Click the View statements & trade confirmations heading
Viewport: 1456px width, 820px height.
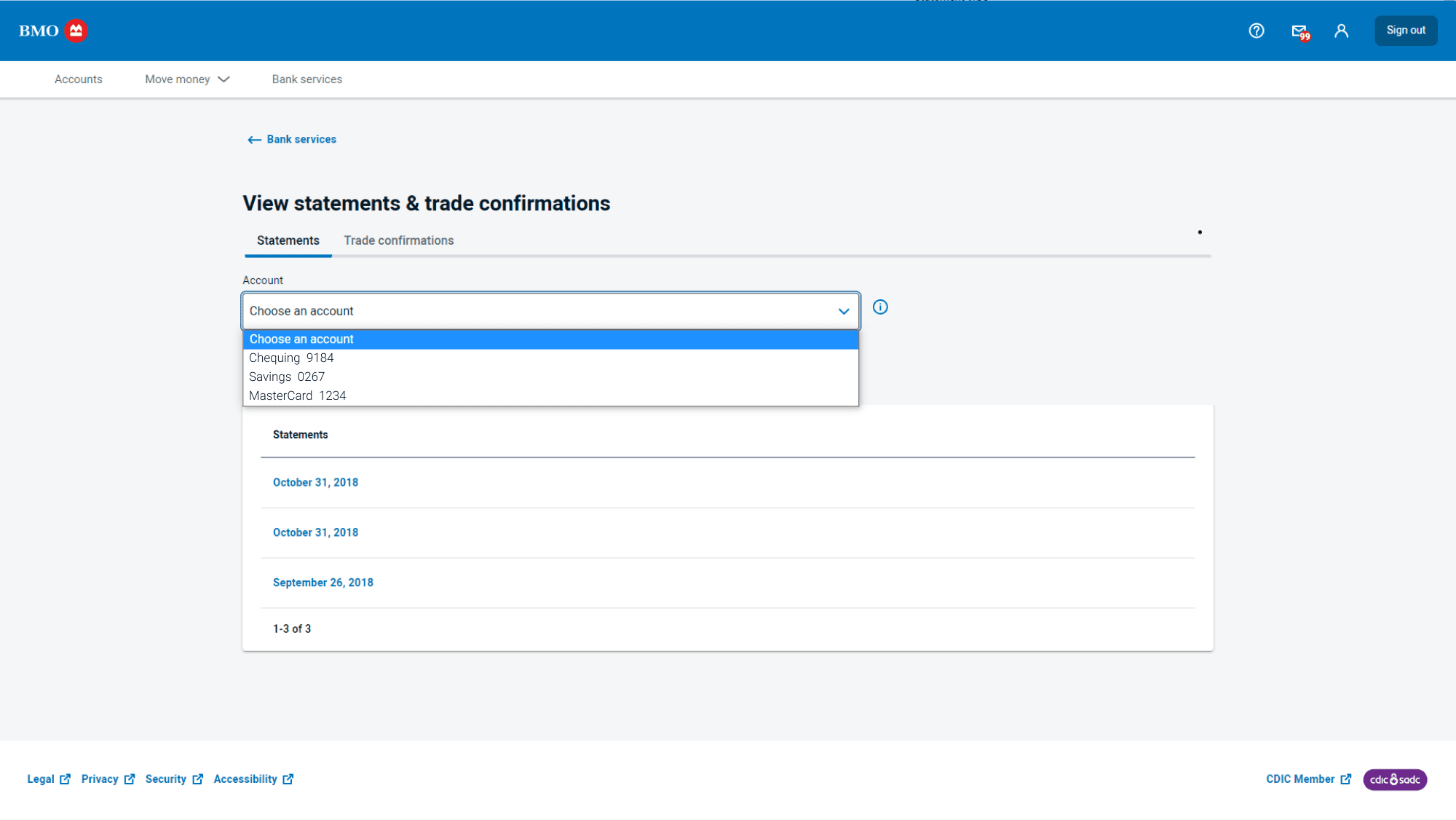pyautogui.click(x=426, y=203)
